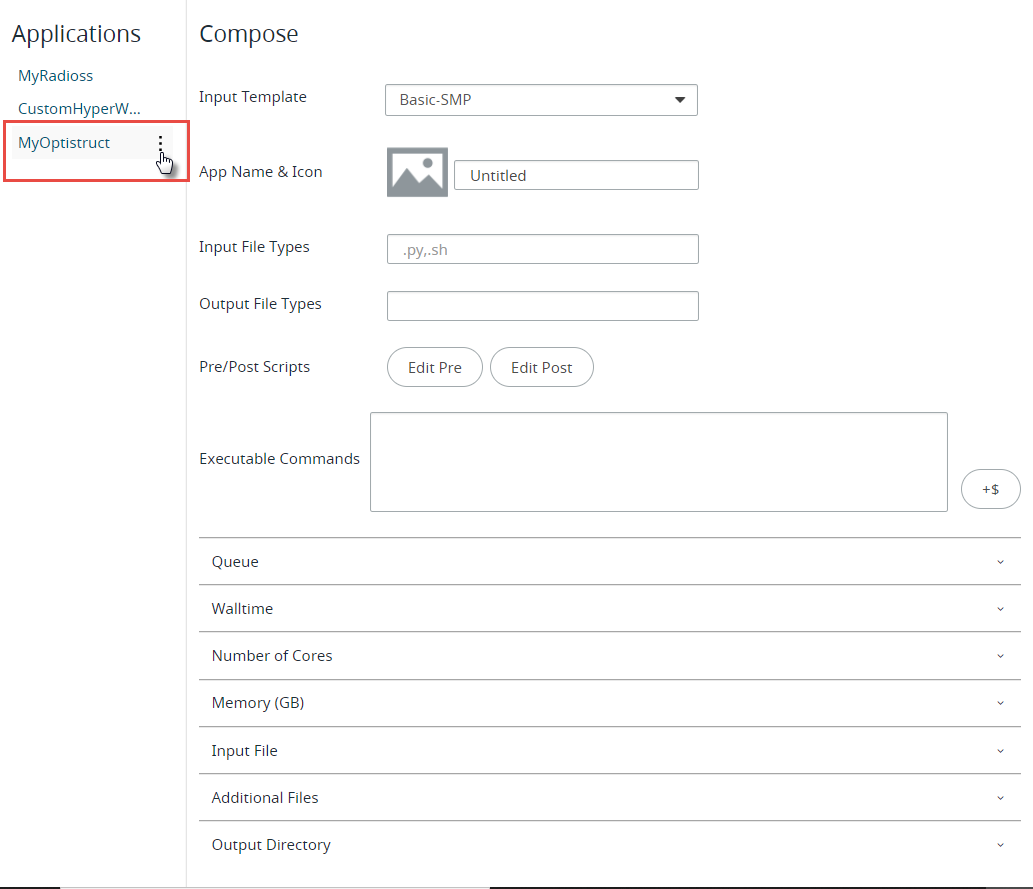Click the Edit Pre script button
This screenshot has height=889, width=1033.
click(435, 367)
